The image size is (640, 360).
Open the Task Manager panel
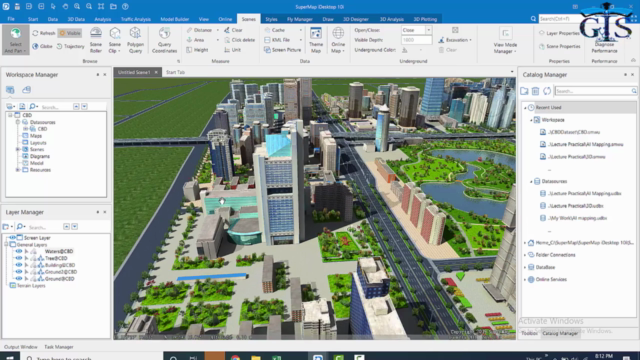tap(59, 347)
